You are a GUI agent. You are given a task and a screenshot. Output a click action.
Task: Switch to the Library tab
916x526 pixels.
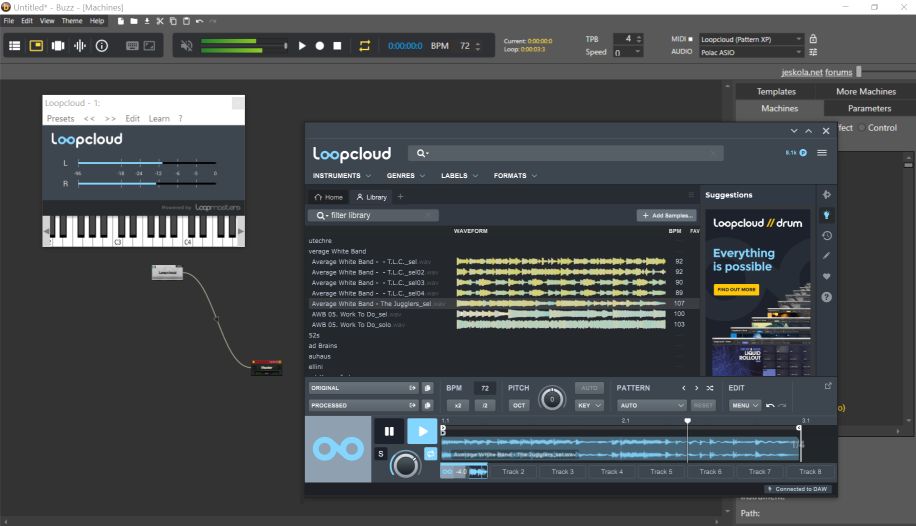(x=371, y=197)
